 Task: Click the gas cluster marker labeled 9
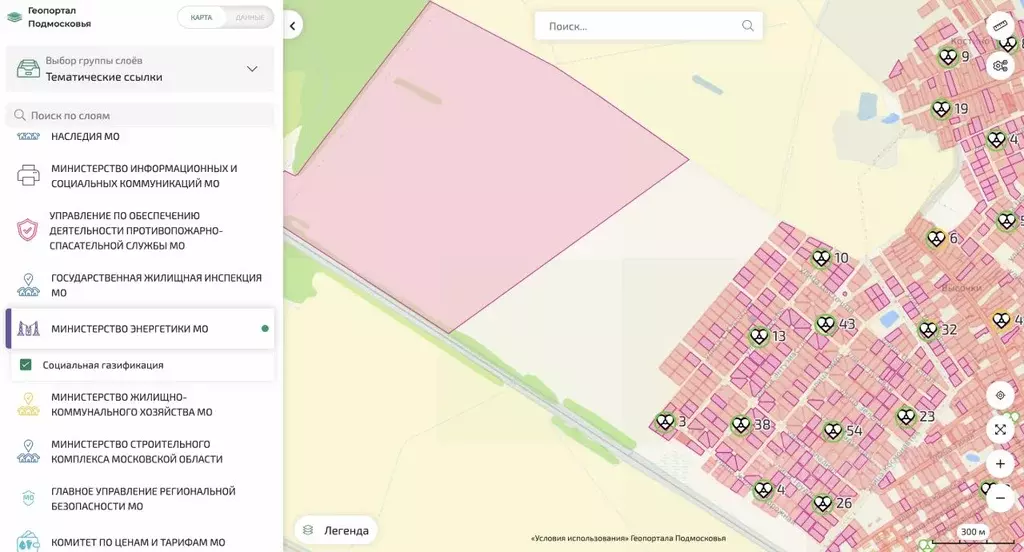pyautogui.click(x=948, y=57)
